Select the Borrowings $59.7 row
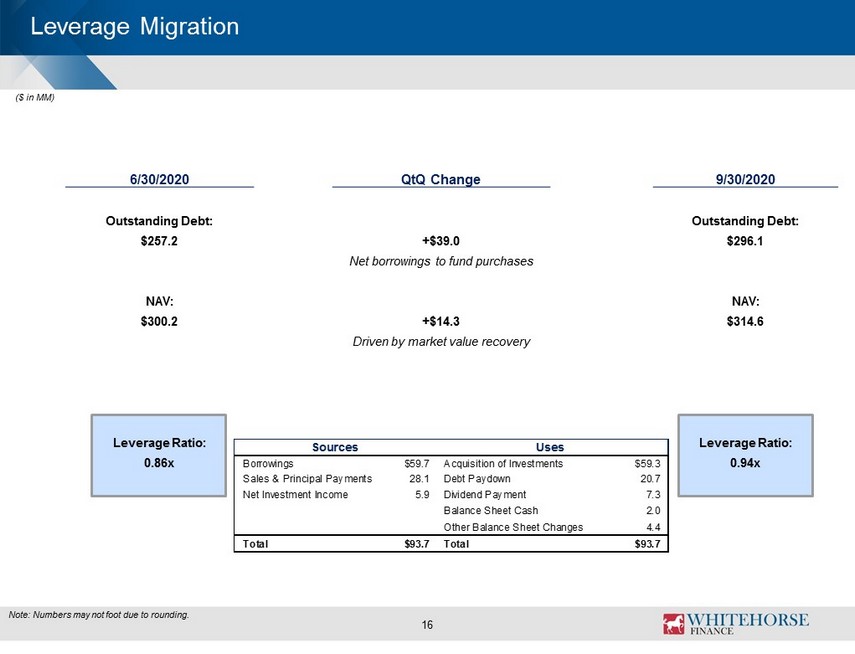The height and width of the screenshot is (654, 855). (336, 464)
